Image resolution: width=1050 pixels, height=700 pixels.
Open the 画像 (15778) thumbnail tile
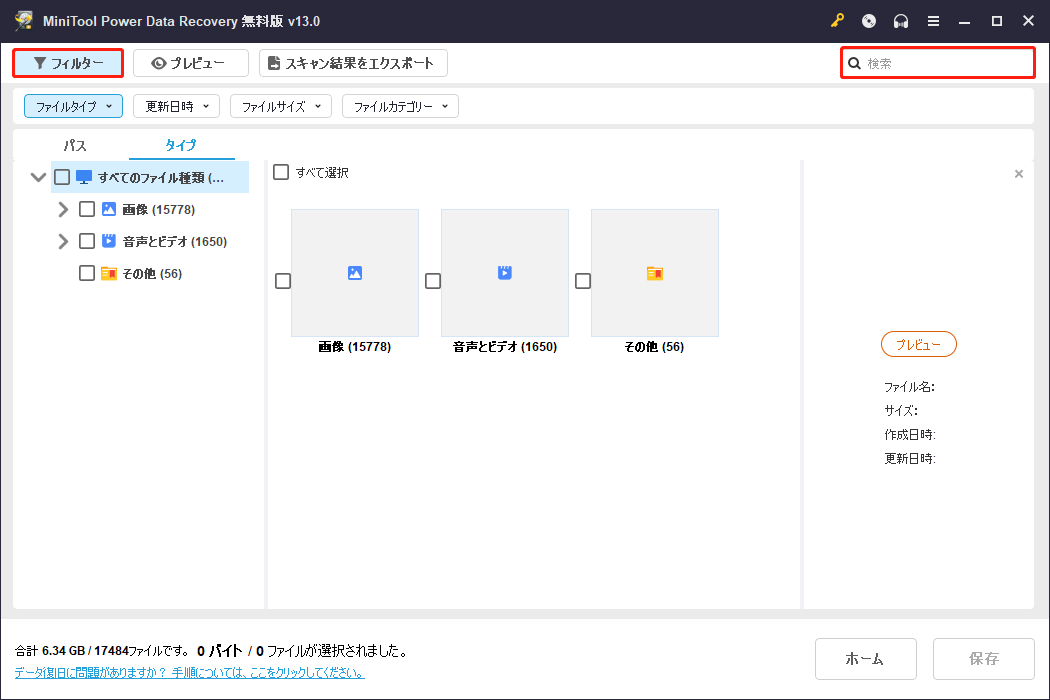tap(355, 273)
